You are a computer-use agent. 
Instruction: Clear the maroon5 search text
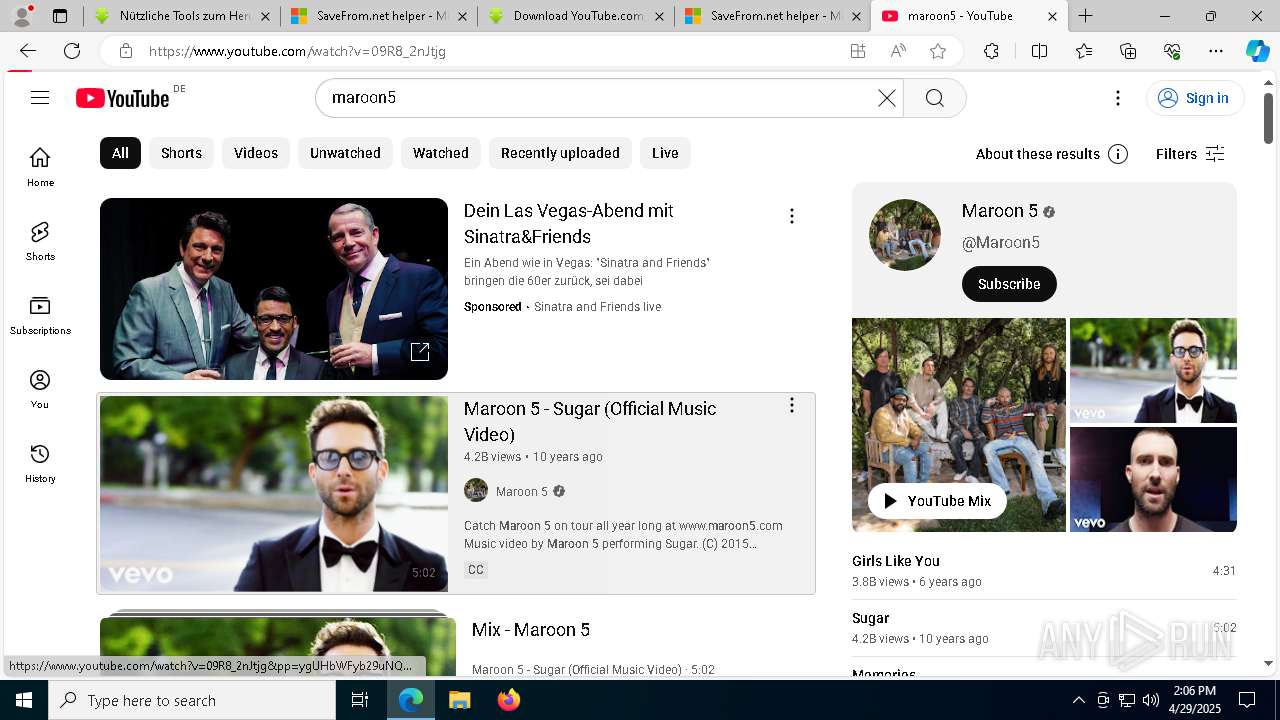(x=887, y=98)
